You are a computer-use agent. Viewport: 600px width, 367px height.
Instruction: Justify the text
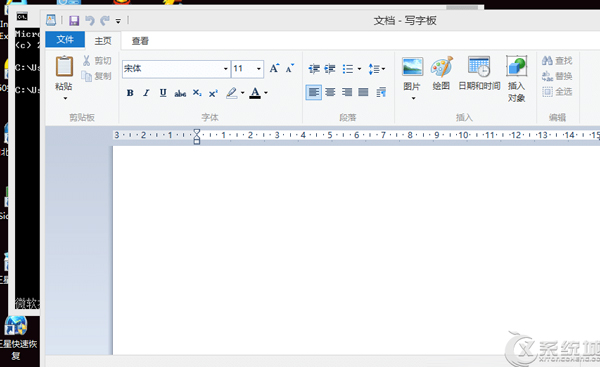click(363, 92)
